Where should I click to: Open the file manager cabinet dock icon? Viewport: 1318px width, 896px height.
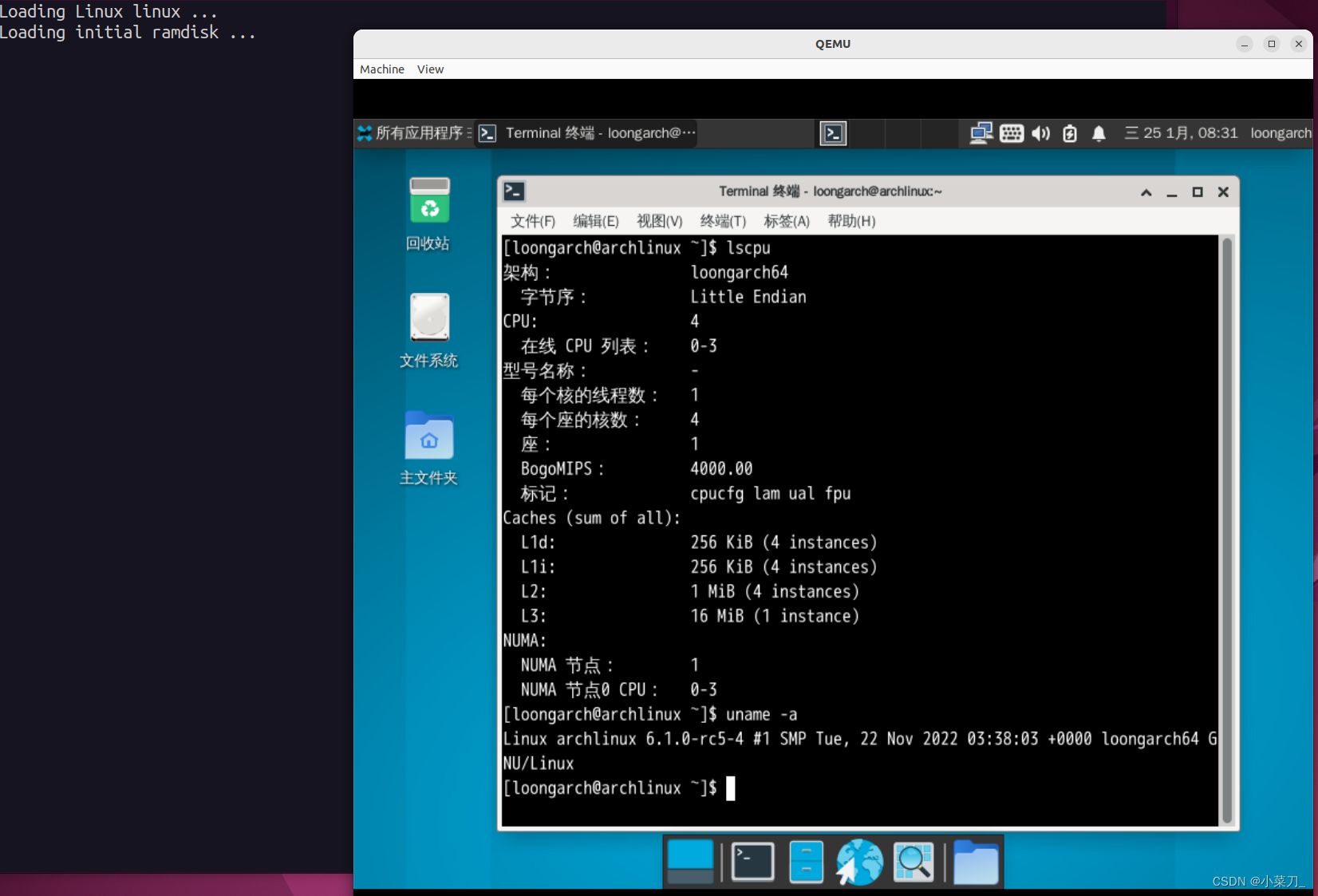click(x=806, y=862)
